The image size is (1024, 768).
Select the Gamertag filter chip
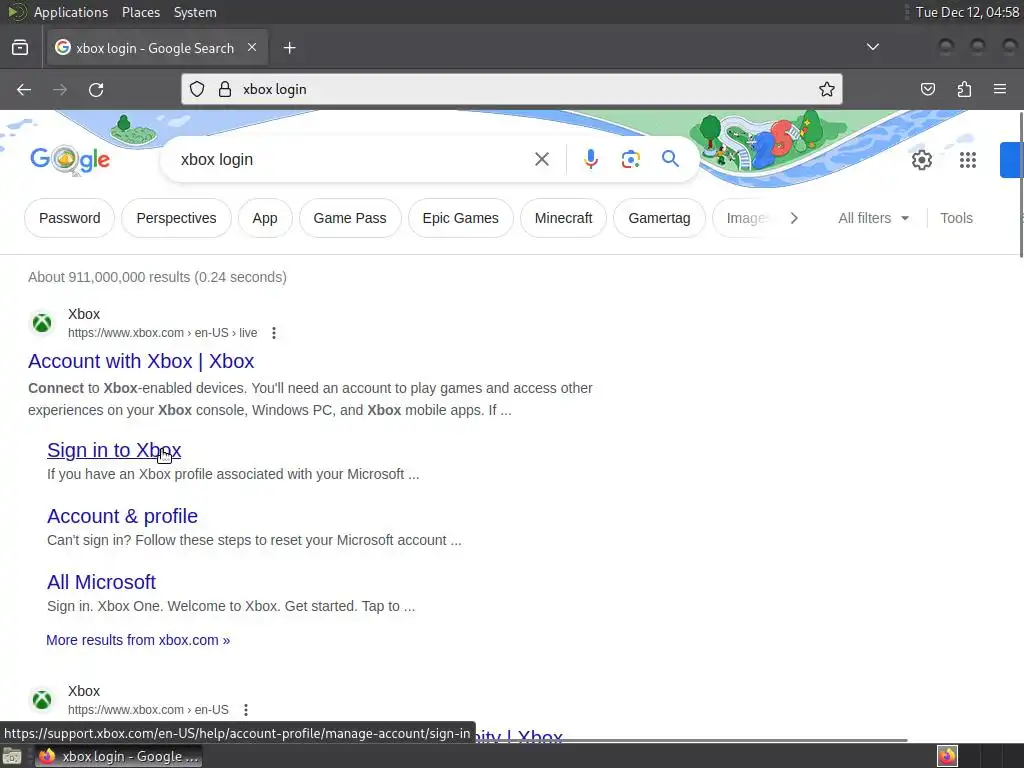(x=659, y=218)
